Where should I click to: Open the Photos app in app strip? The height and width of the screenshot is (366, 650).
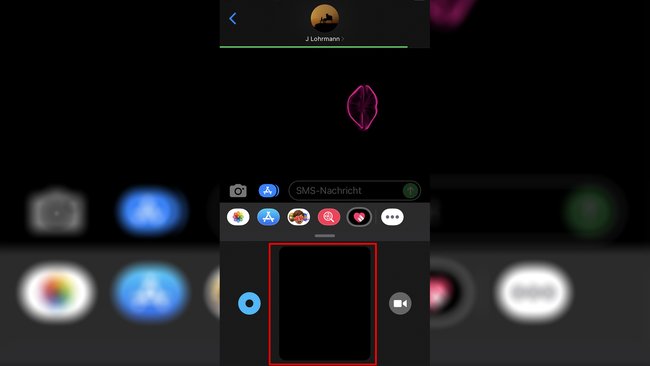coord(238,217)
